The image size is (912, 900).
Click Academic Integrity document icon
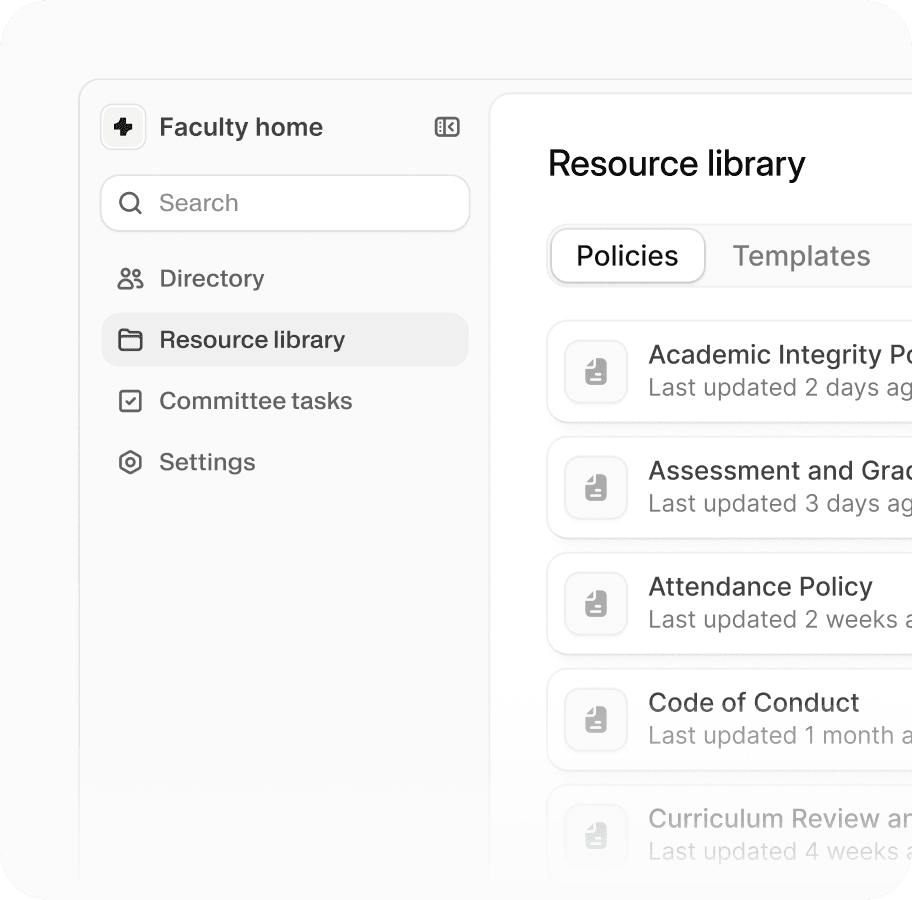(x=596, y=372)
